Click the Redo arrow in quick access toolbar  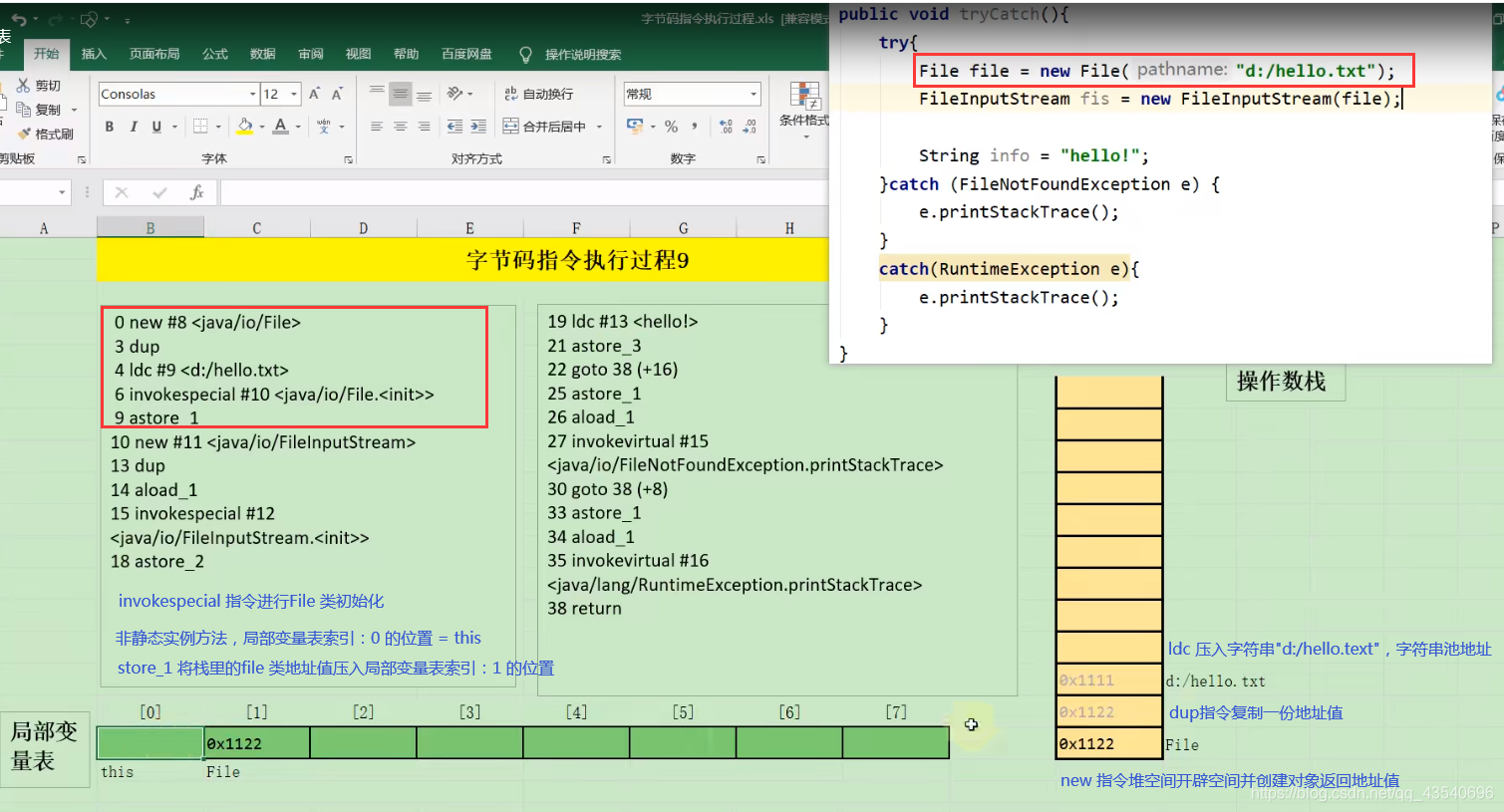pyautogui.click(x=54, y=19)
